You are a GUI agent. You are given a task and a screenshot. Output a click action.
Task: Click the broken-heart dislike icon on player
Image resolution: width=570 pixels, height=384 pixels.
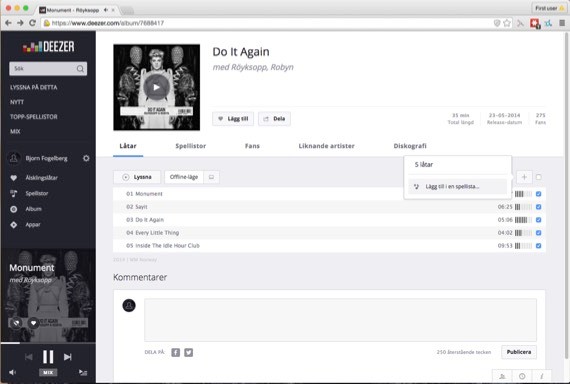[x=16, y=323]
